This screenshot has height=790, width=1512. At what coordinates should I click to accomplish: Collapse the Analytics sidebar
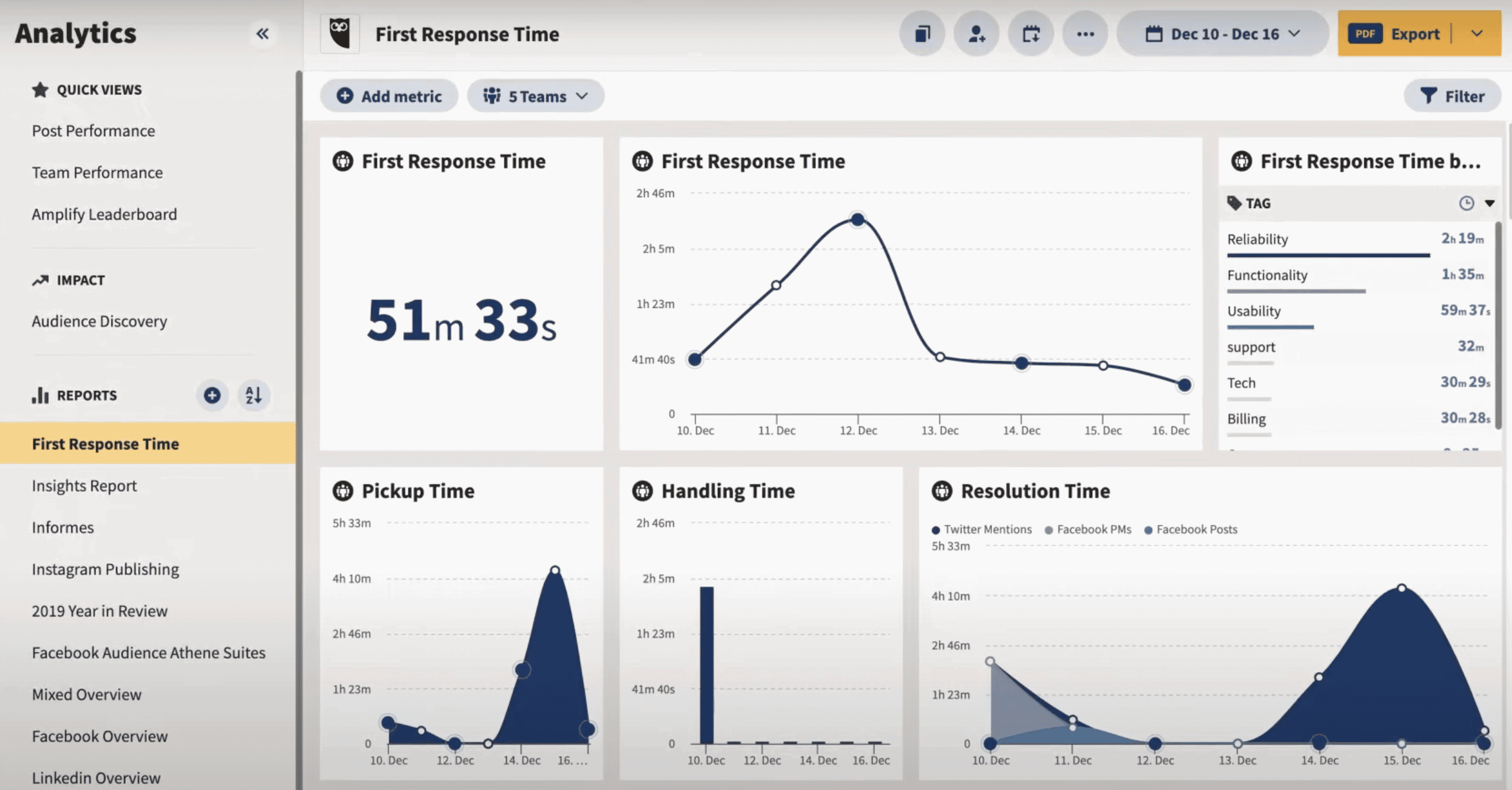(x=262, y=33)
